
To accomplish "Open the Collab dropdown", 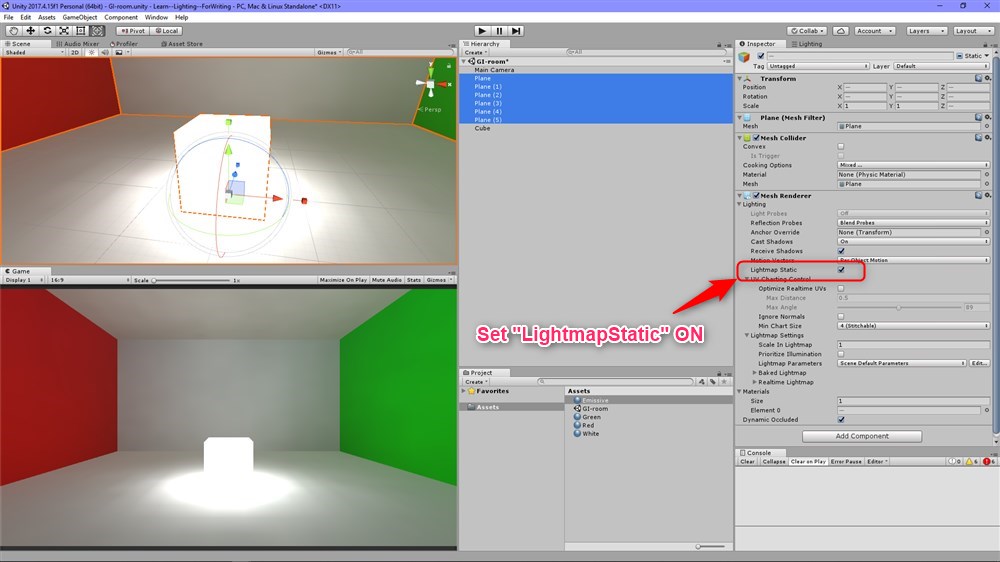I will click(x=807, y=31).
